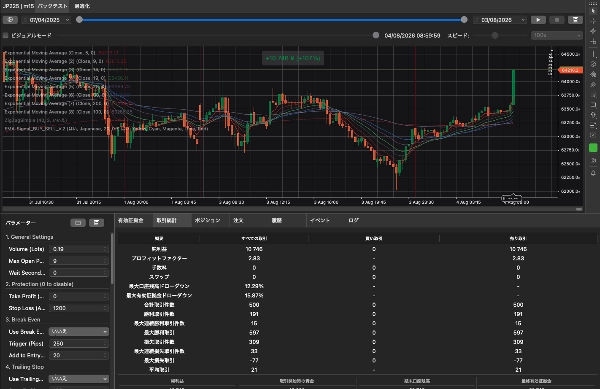The width and height of the screenshot is (600, 389).
Task: Click the Add to Entry input field
Action: (x=79, y=355)
